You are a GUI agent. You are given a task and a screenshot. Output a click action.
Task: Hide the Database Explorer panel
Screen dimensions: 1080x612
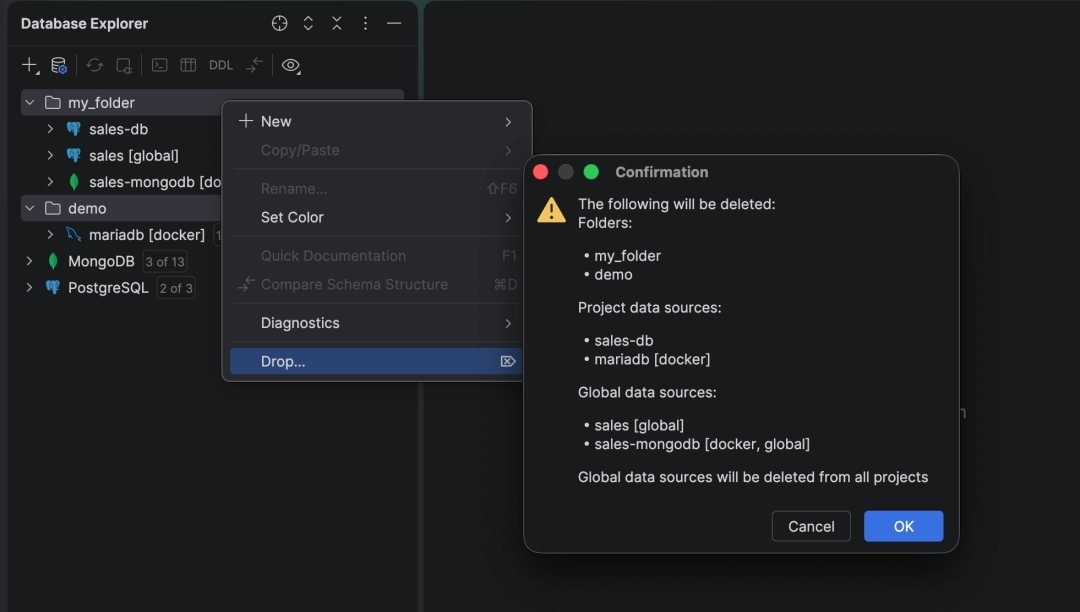[394, 23]
